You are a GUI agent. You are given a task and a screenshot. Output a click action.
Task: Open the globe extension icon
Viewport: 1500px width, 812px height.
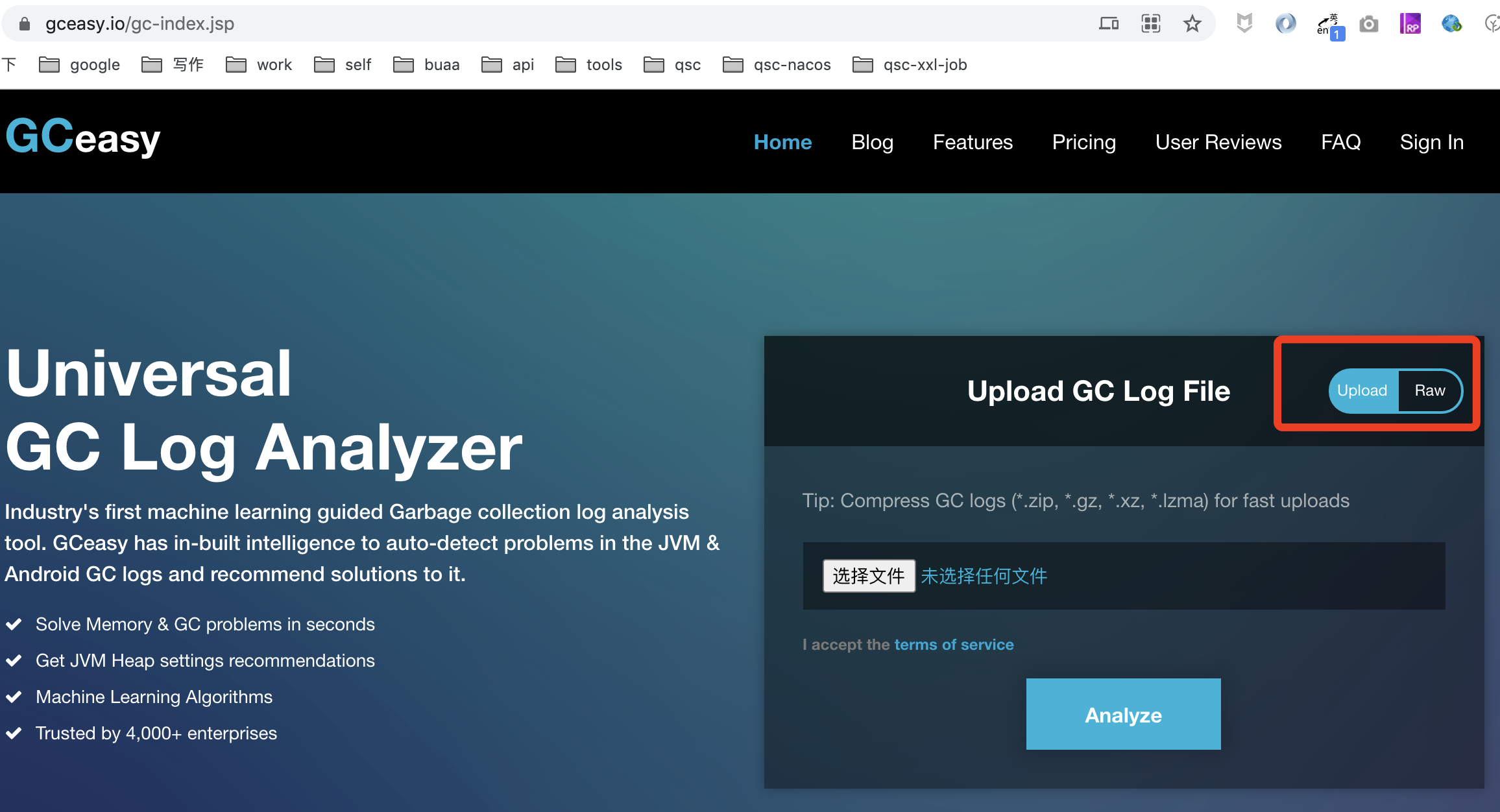(x=1451, y=24)
